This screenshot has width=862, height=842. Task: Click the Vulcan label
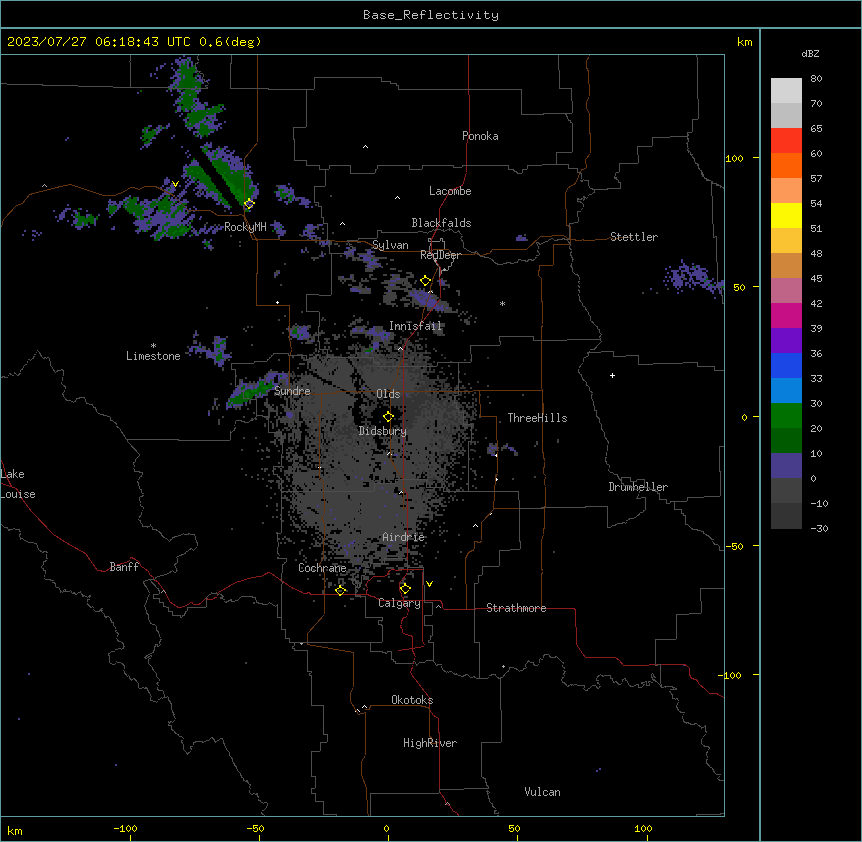tap(543, 792)
